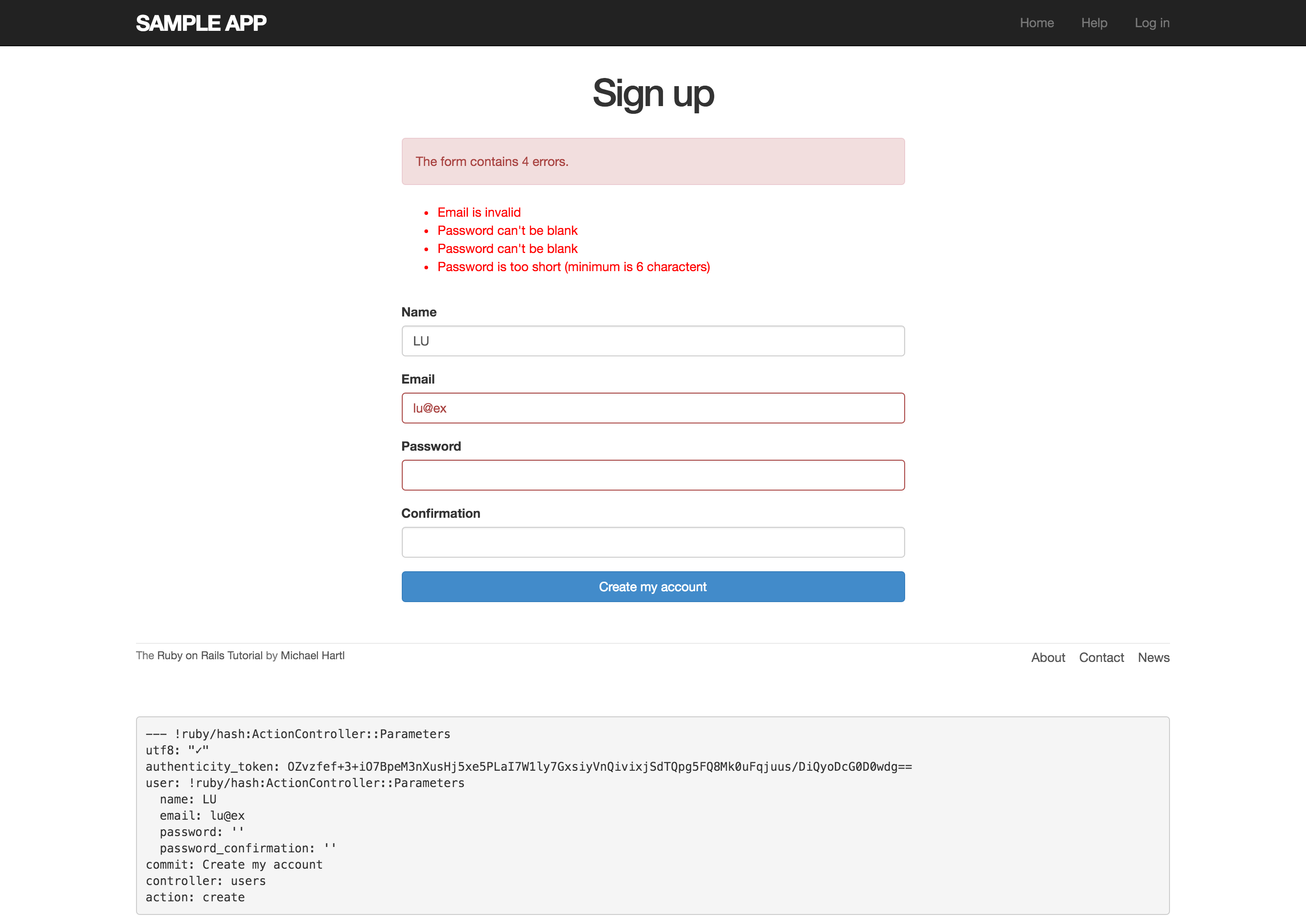Click inside the Email field

(x=653, y=408)
